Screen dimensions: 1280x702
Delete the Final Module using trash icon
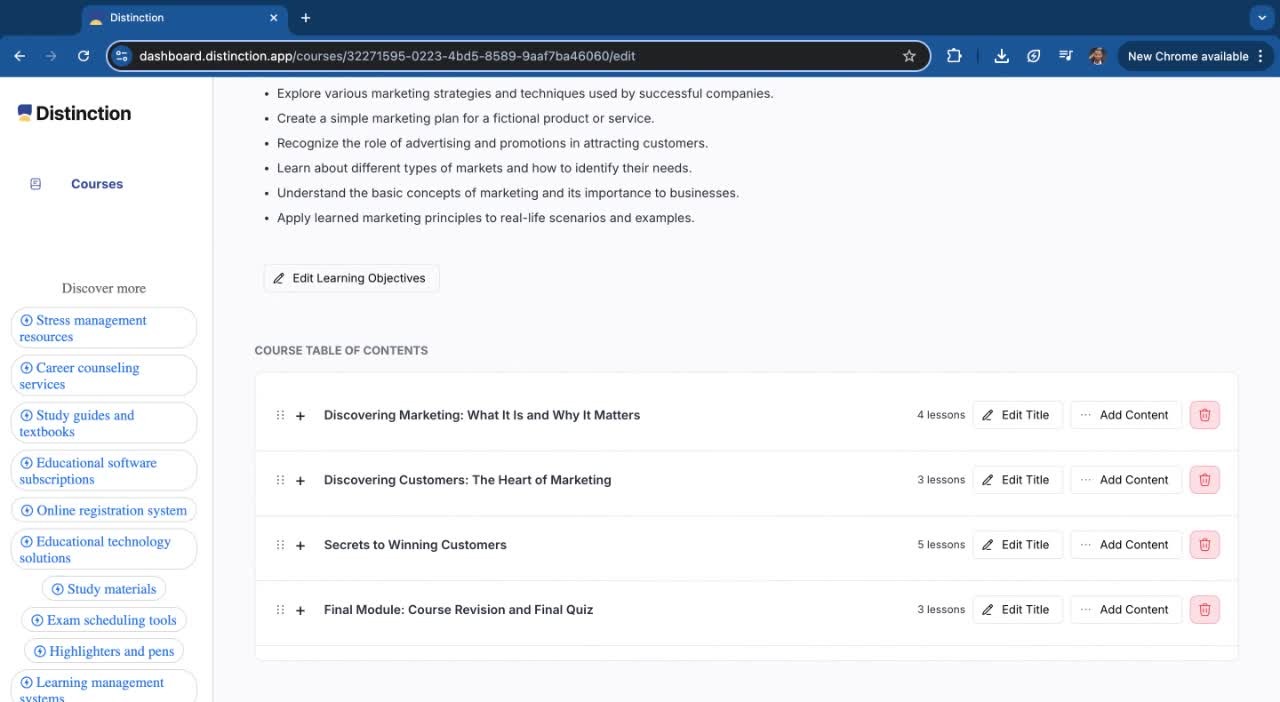click(1204, 610)
